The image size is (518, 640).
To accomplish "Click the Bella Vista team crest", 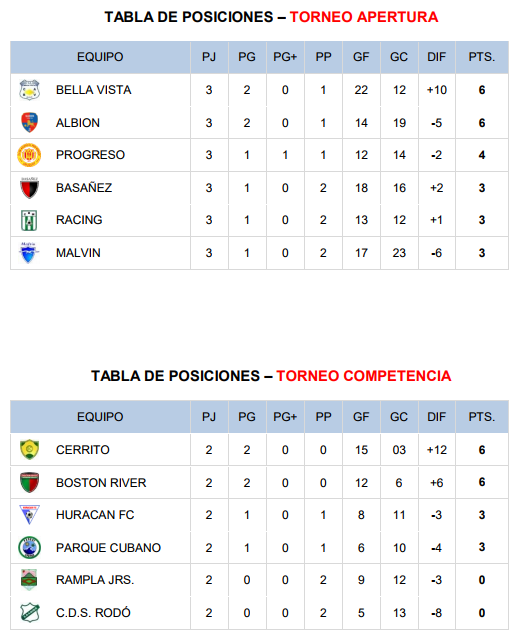I will pyautogui.click(x=29, y=90).
